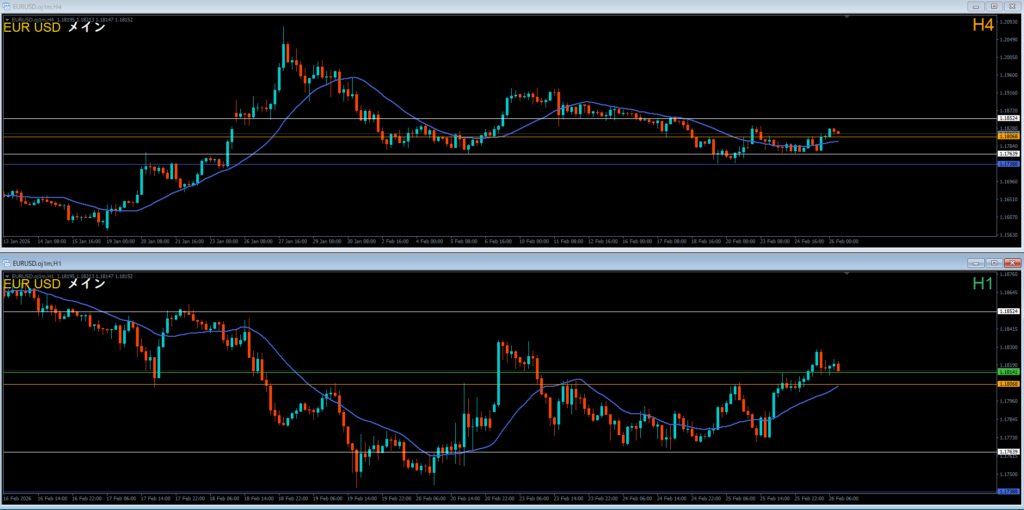Click the green H1 timeframe label
Image resolution: width=1024 pixels, height=510 pixels.
tap(983, 283)
